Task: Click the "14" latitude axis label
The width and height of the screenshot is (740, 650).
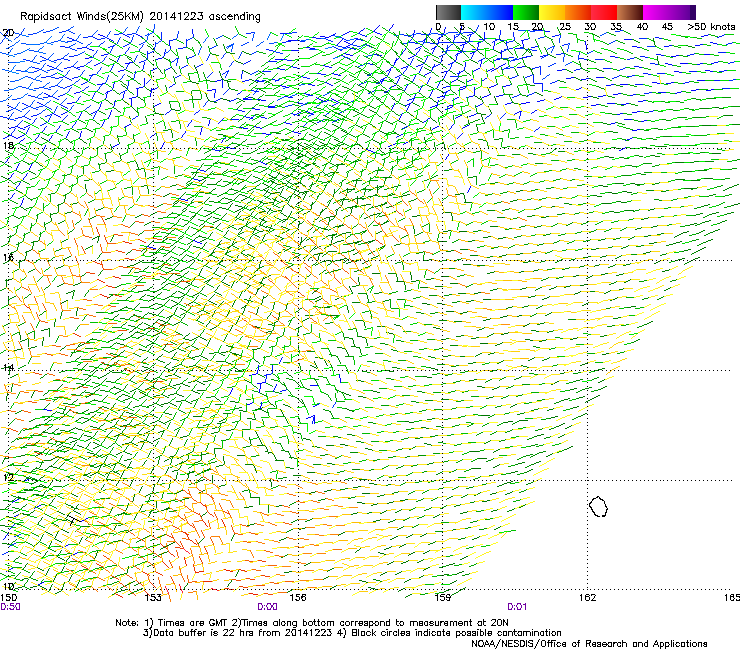Action: point(8,368)
